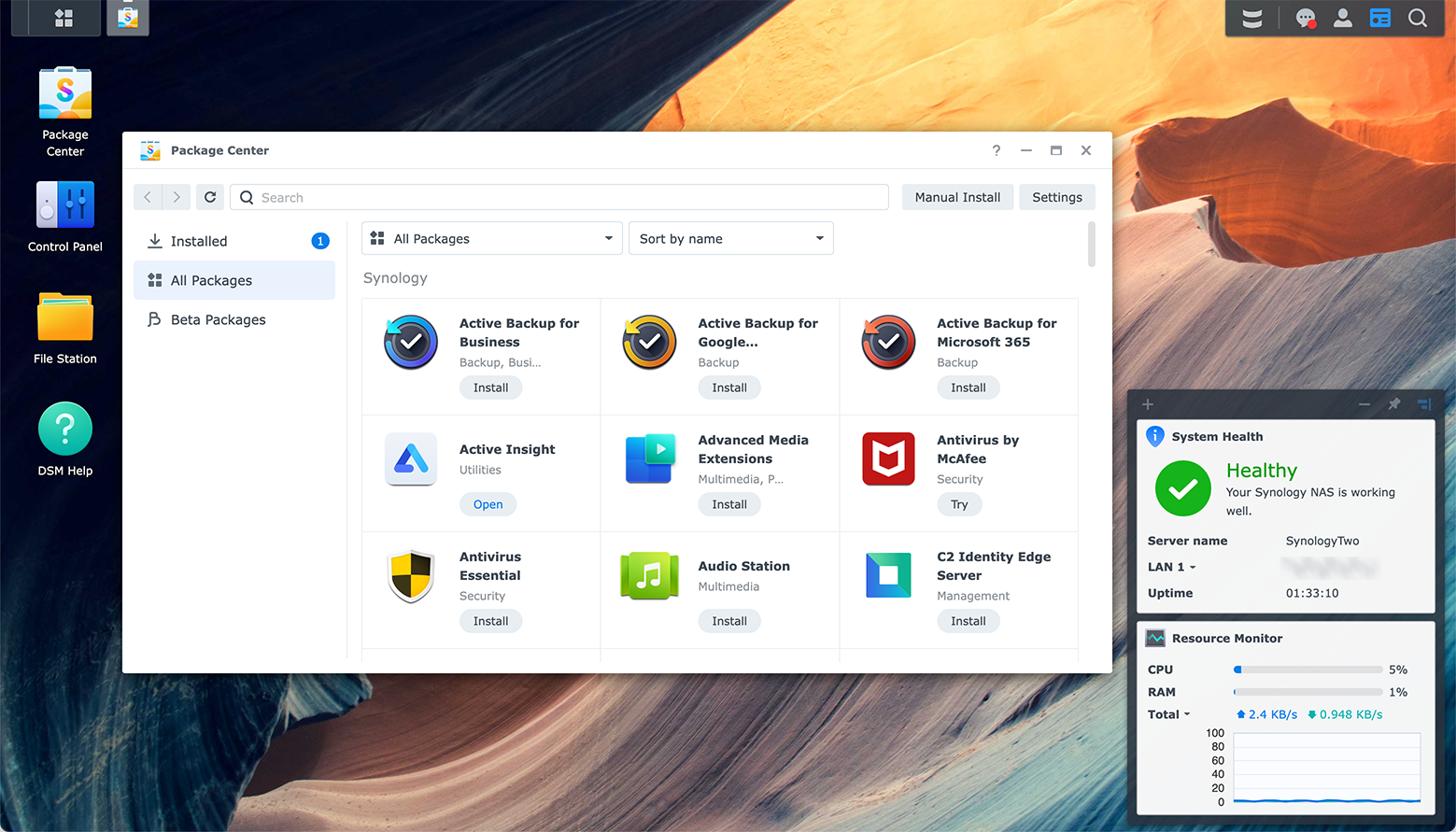
Task: Click the Antivirus Essential shield icon
Action: pos(411,575)
